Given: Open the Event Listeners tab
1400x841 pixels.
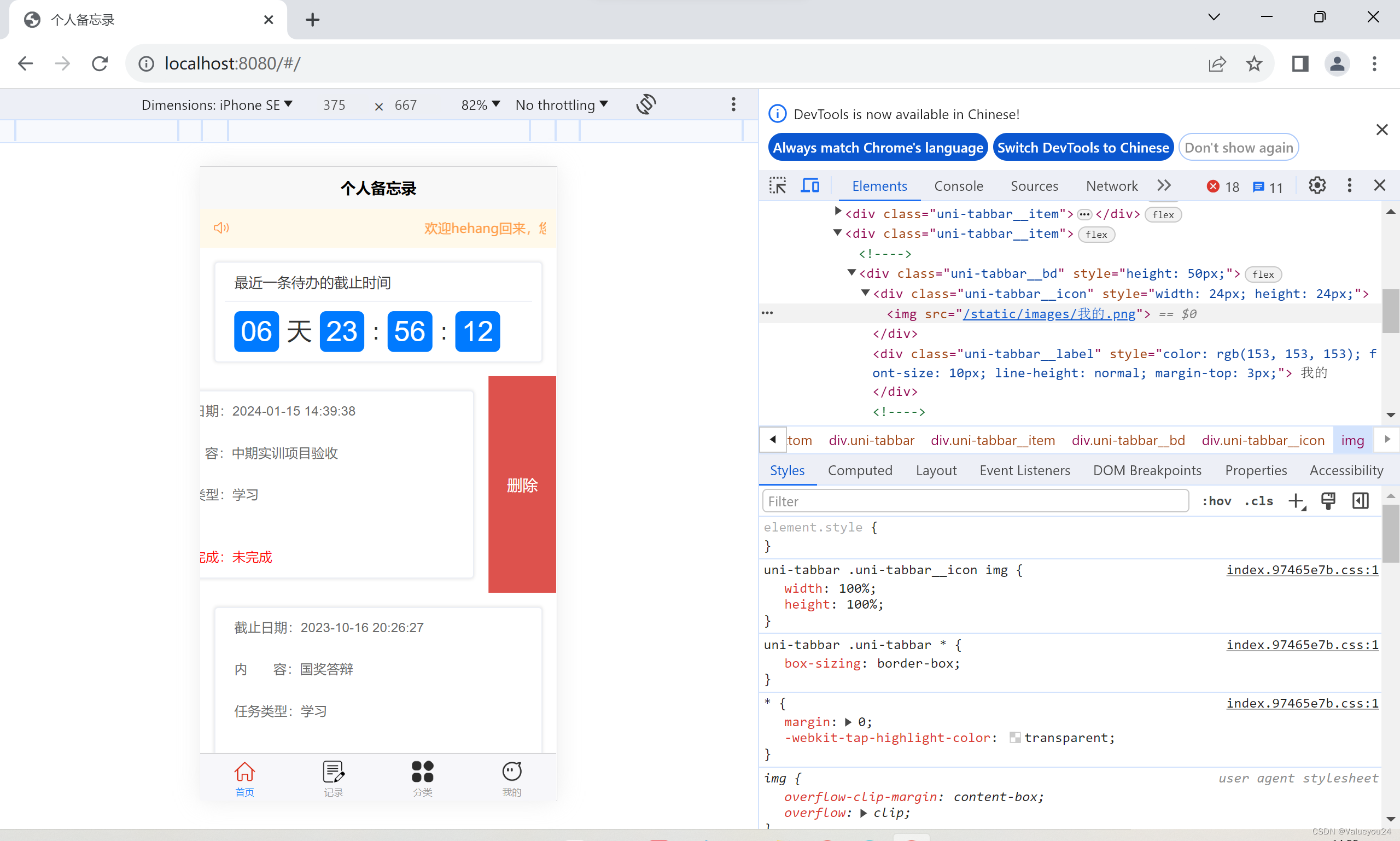Looking at the screenshot, I should 1025,470.
